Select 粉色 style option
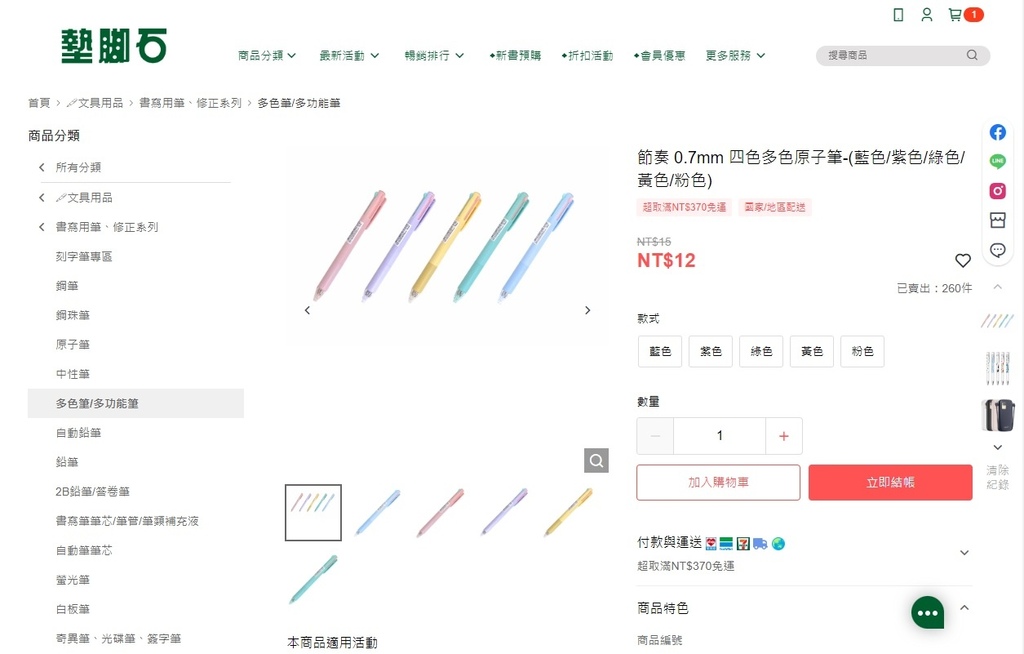1024x654 pixels. (862, 352)
